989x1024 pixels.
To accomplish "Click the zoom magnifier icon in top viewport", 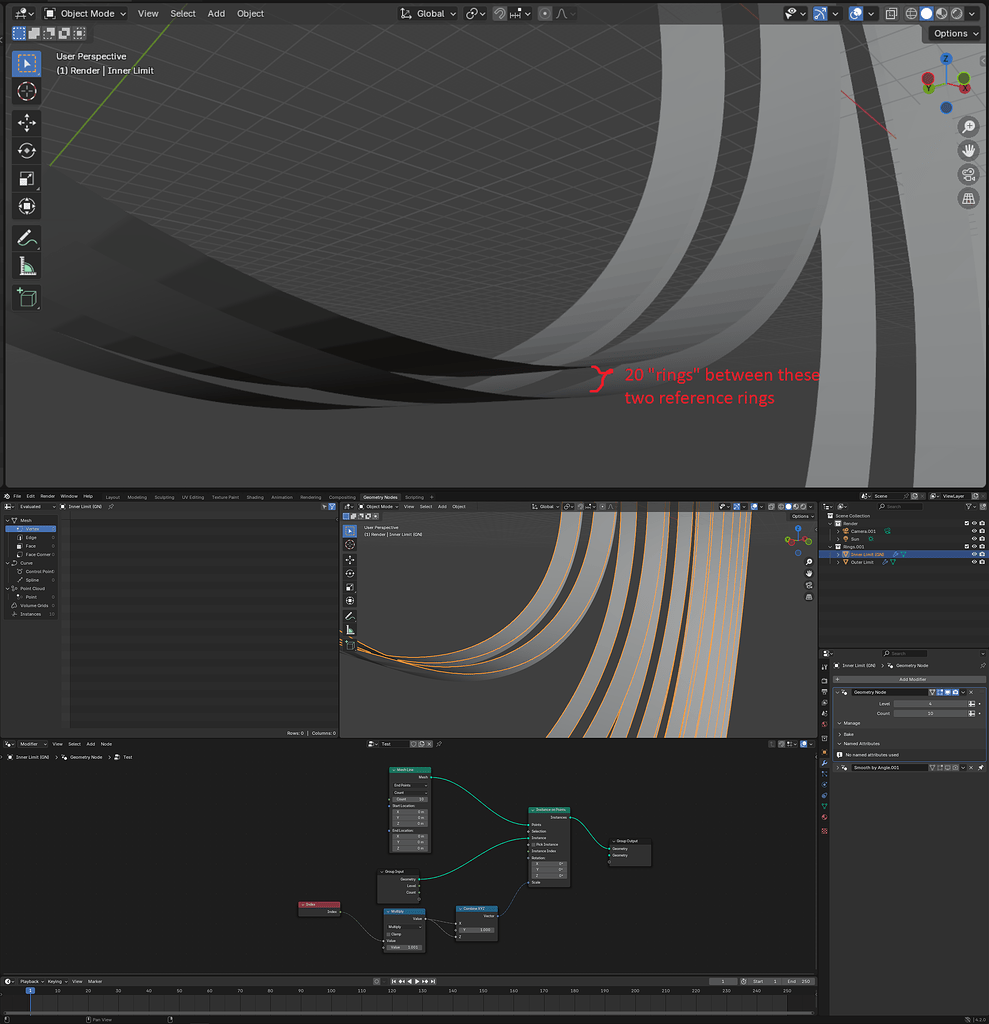I will pos(969,126).
